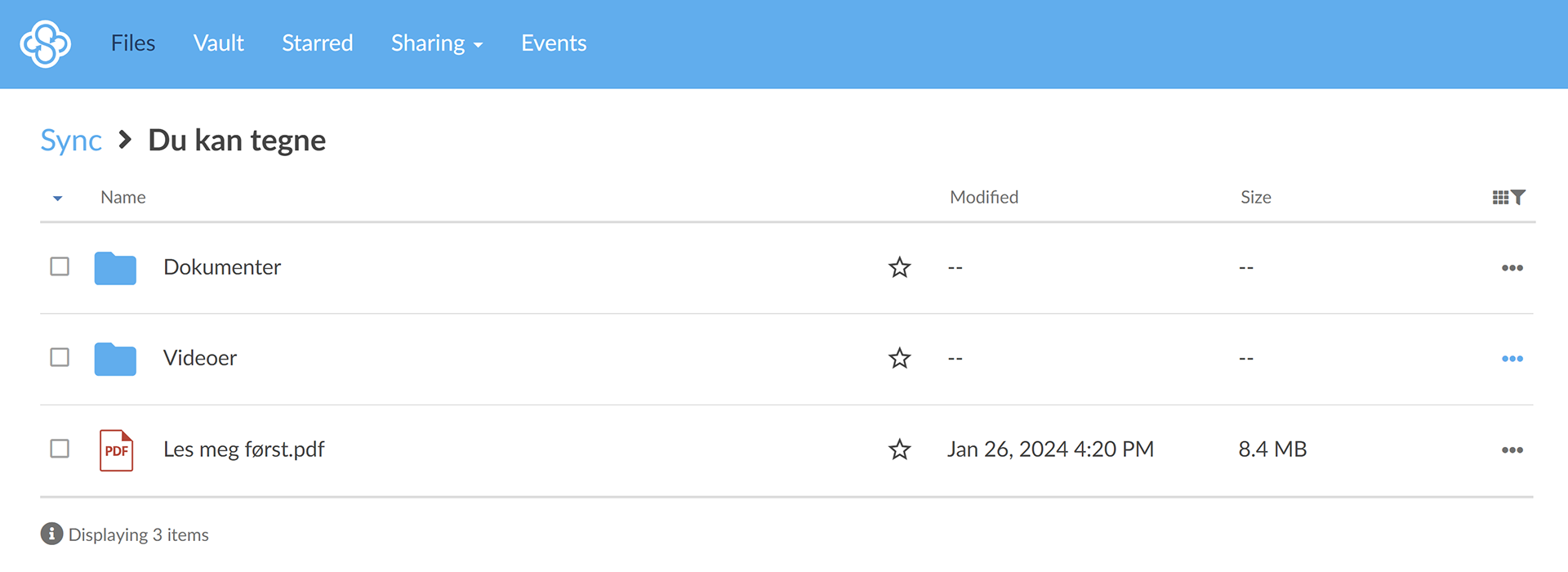Check the Les meg først.pdf checkbox
1568x572 pixels.
pos(60,449)
